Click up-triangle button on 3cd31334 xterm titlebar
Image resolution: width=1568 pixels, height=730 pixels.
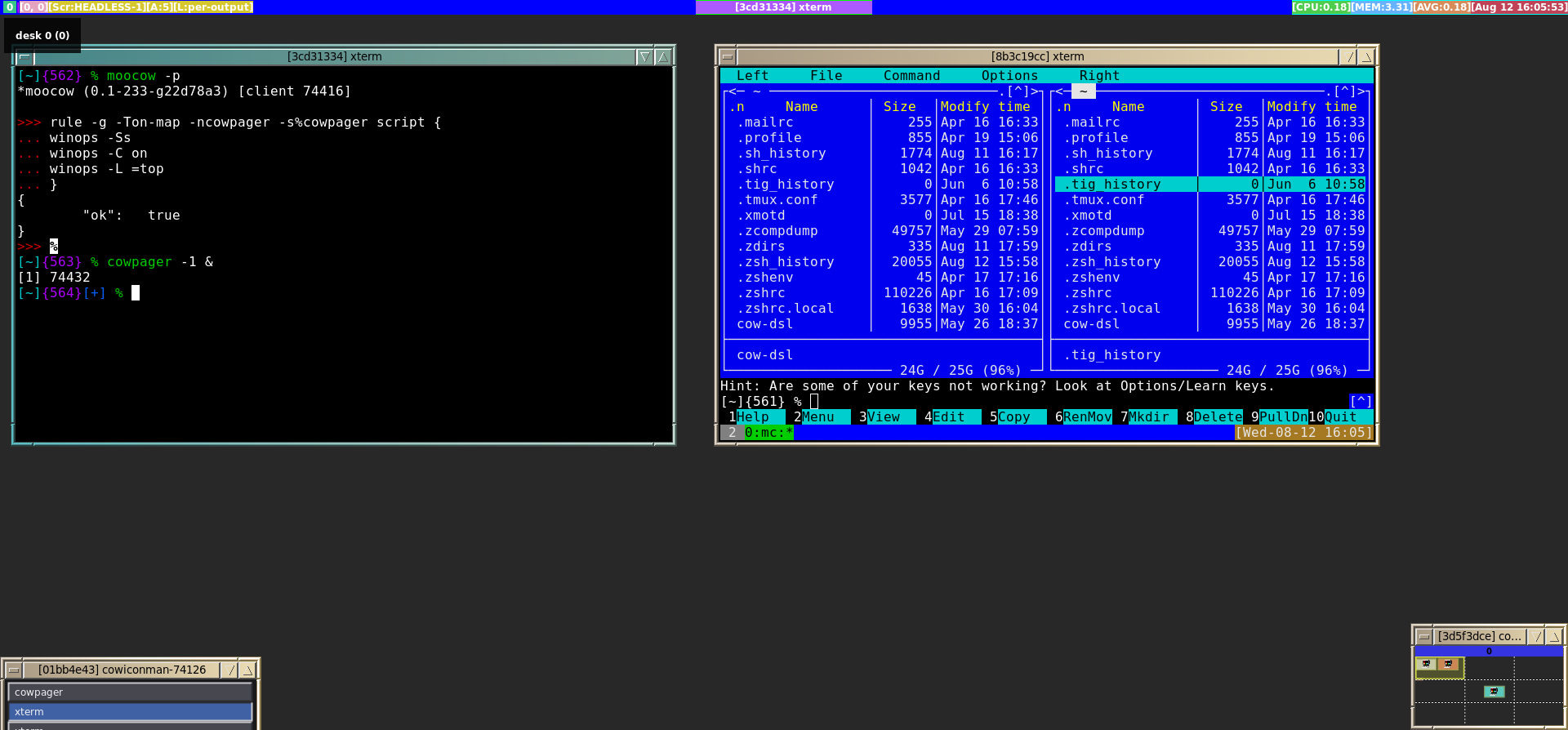tap(663, 57)
